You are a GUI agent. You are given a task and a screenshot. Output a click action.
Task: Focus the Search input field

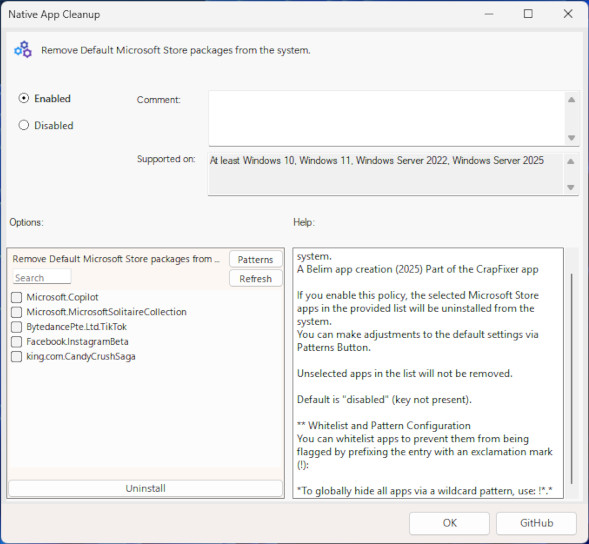click(42, 277)
